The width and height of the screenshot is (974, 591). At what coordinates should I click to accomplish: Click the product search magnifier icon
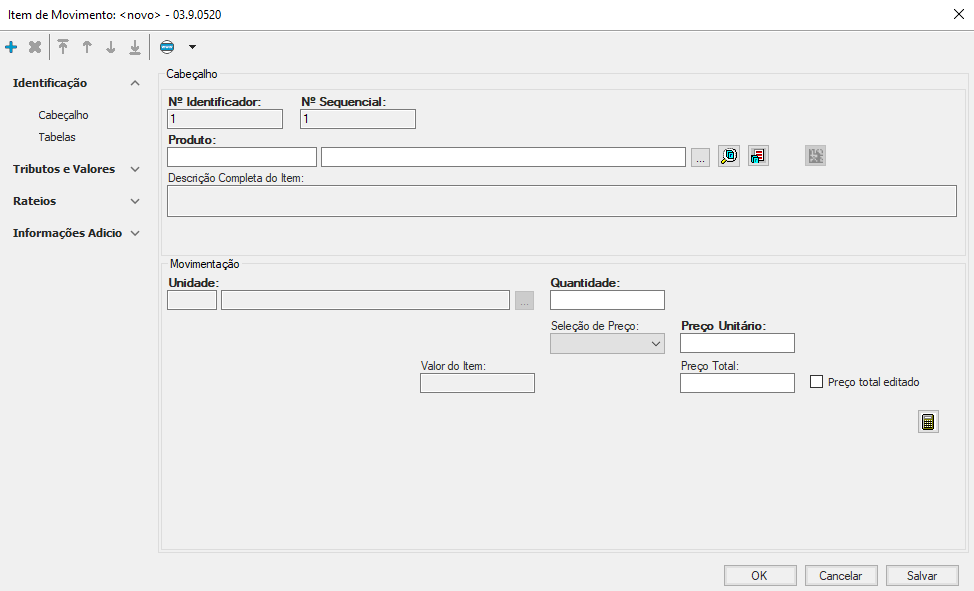729,156
